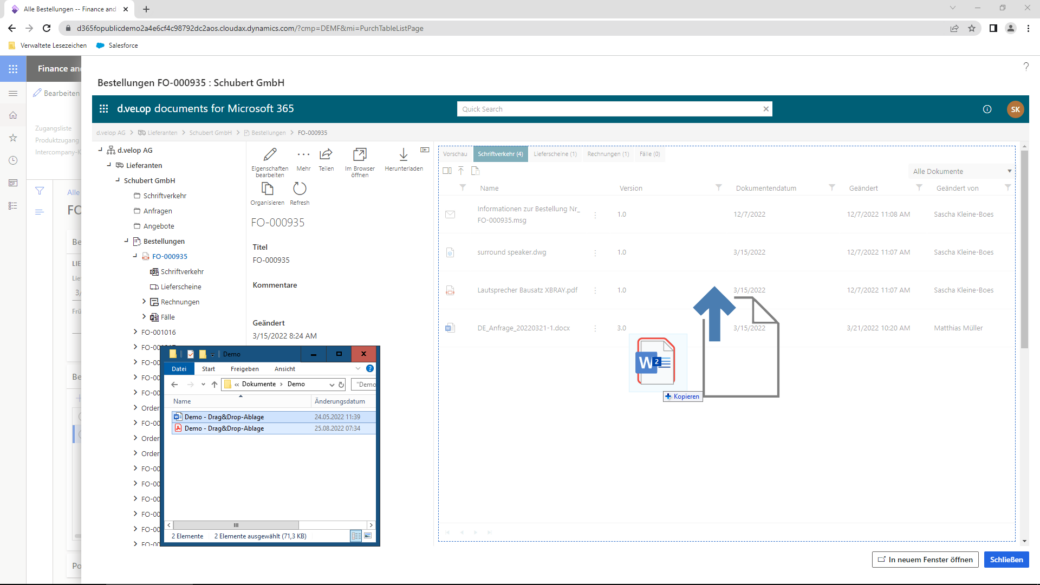1040x585 pixels.
Task: Select Anfragen folder in the tree
Action: pyautogui.click(x=157, y=211)
